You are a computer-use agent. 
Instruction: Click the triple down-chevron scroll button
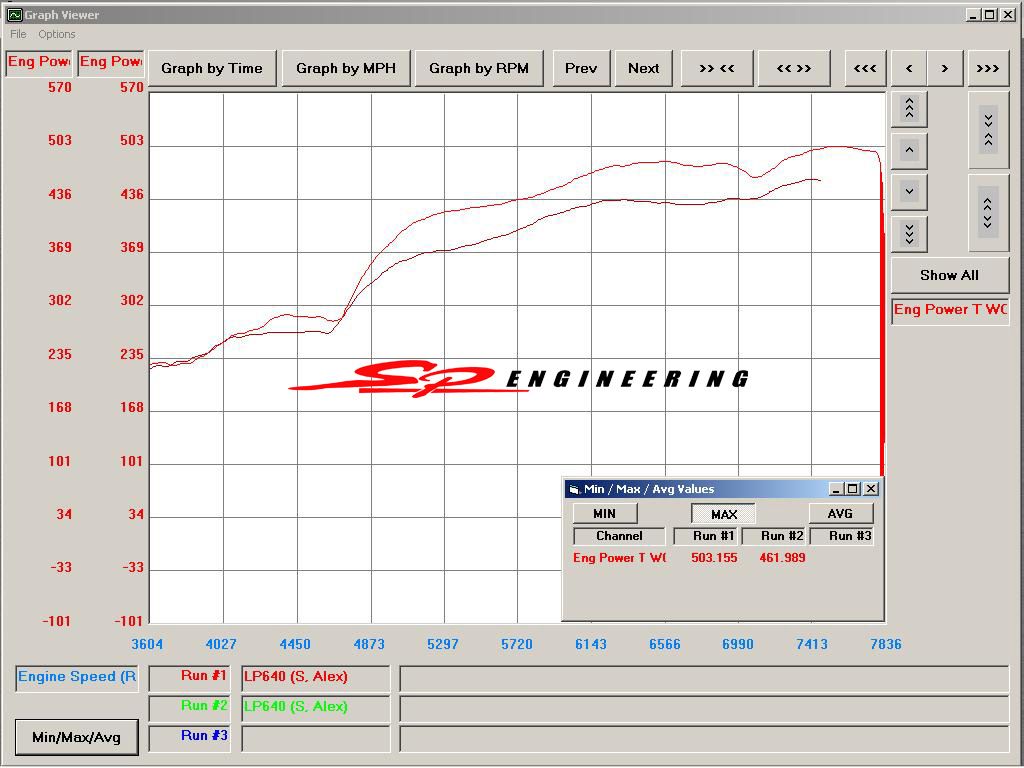tap(909, 233)
